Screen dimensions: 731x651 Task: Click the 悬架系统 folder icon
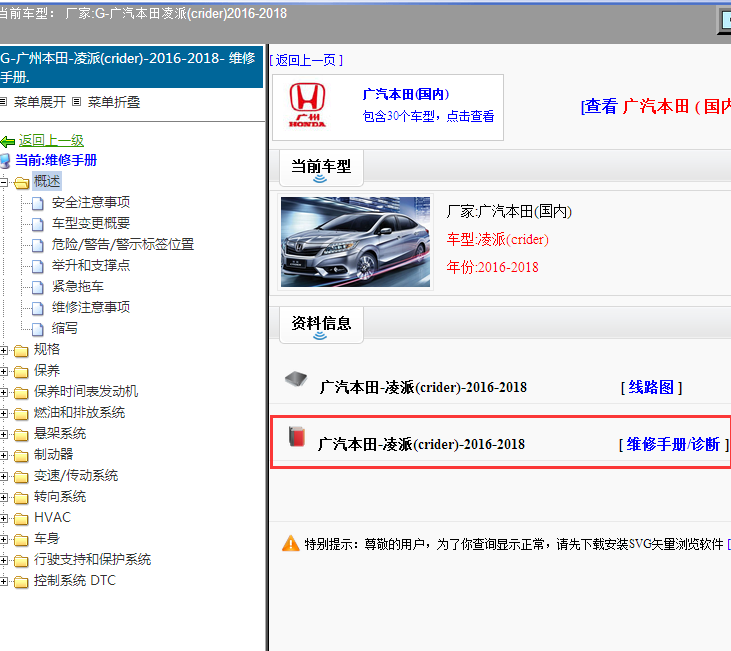(21, 435)
